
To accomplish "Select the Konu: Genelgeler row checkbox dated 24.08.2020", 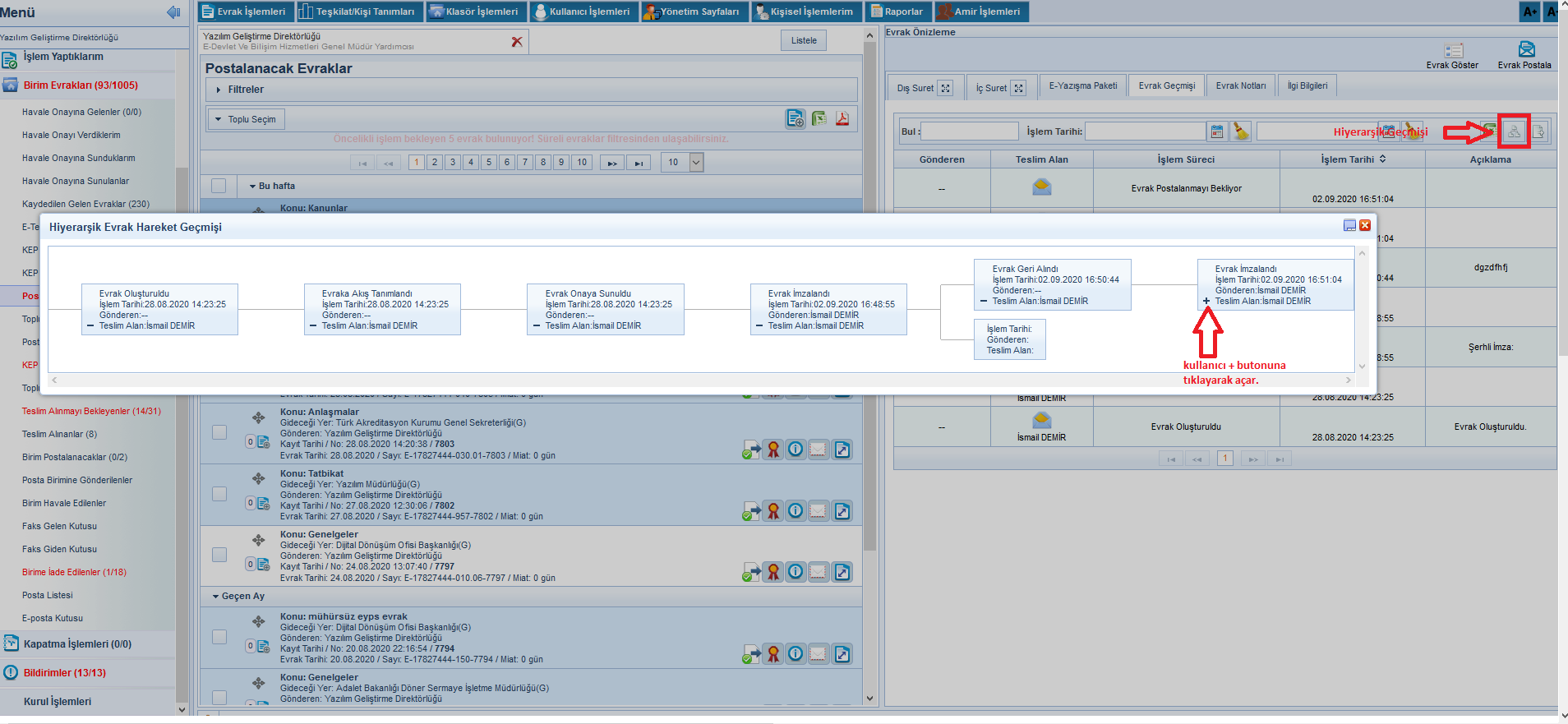I will tap(219, 555).
